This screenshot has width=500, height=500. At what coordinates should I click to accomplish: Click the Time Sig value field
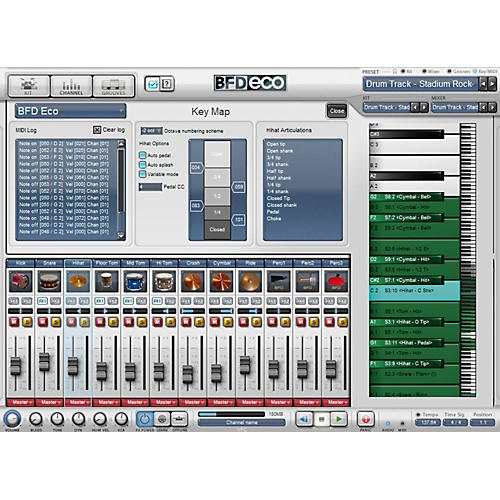point(455,422)
